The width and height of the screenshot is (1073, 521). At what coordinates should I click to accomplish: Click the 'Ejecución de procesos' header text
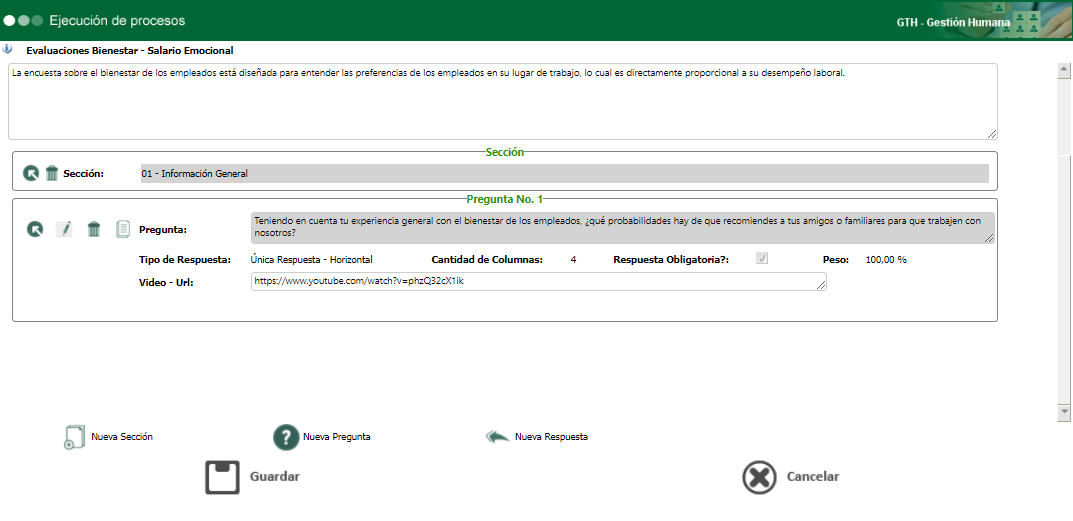117,21
